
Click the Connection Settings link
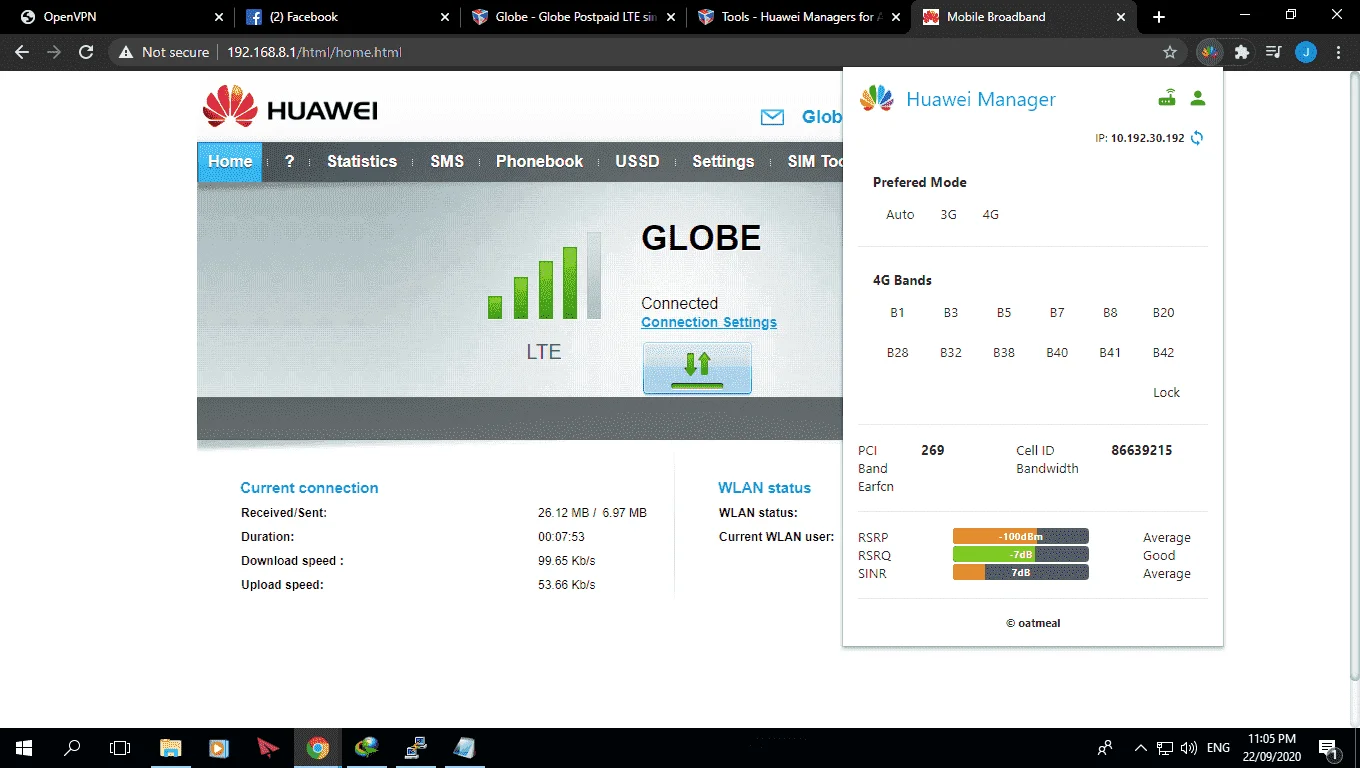pyautogui.click(x=709, y=322)
